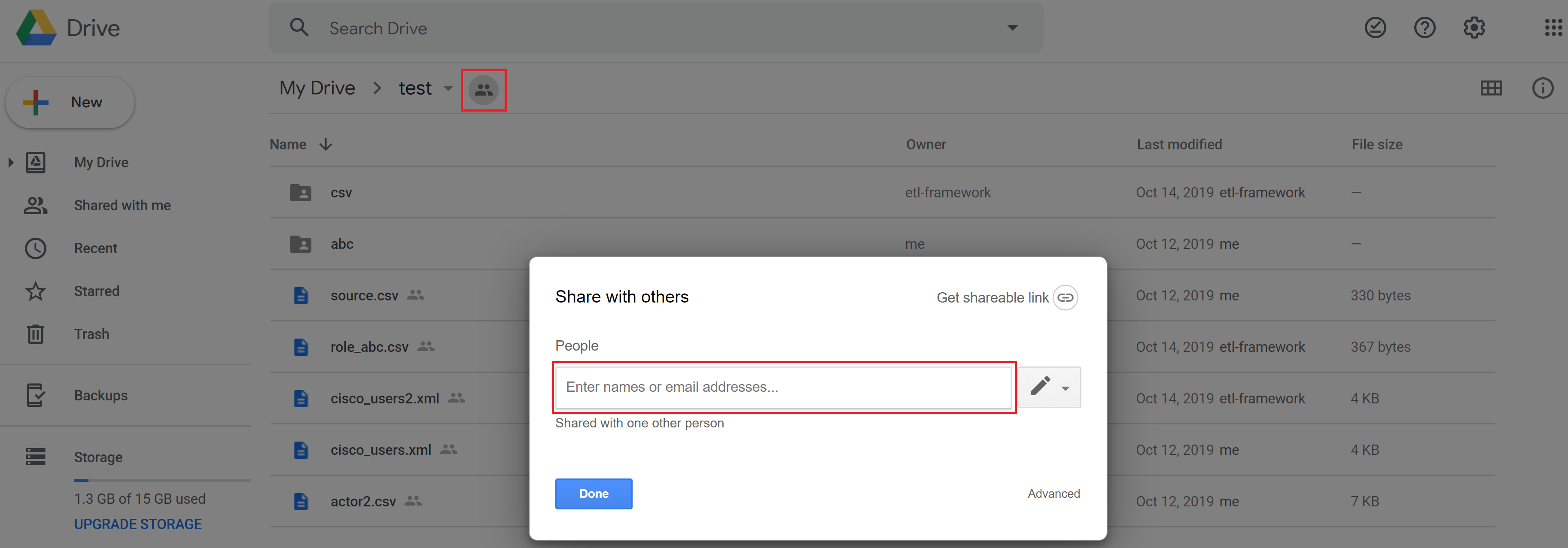Image resolution: width=1568 pixels, height=548 pixels.
Task: Go to Starred items
Action: [x=96, y=291]
